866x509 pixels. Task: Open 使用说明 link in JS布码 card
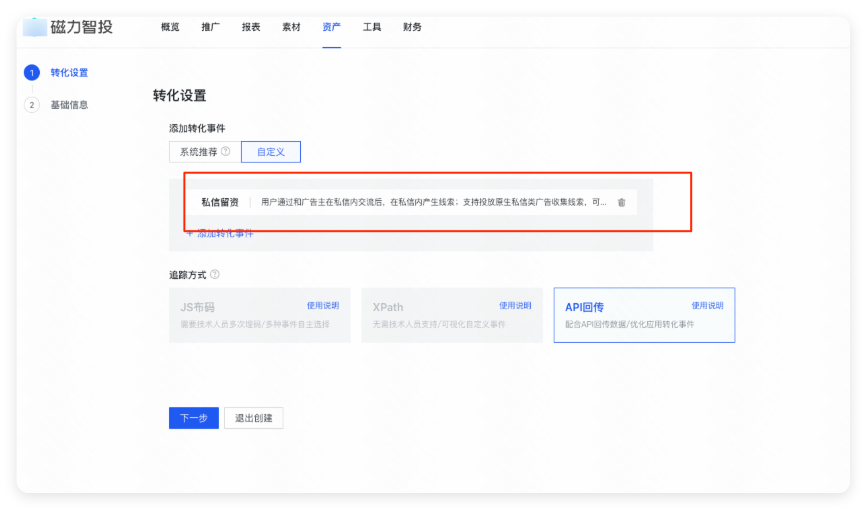[x=323, y=305]
